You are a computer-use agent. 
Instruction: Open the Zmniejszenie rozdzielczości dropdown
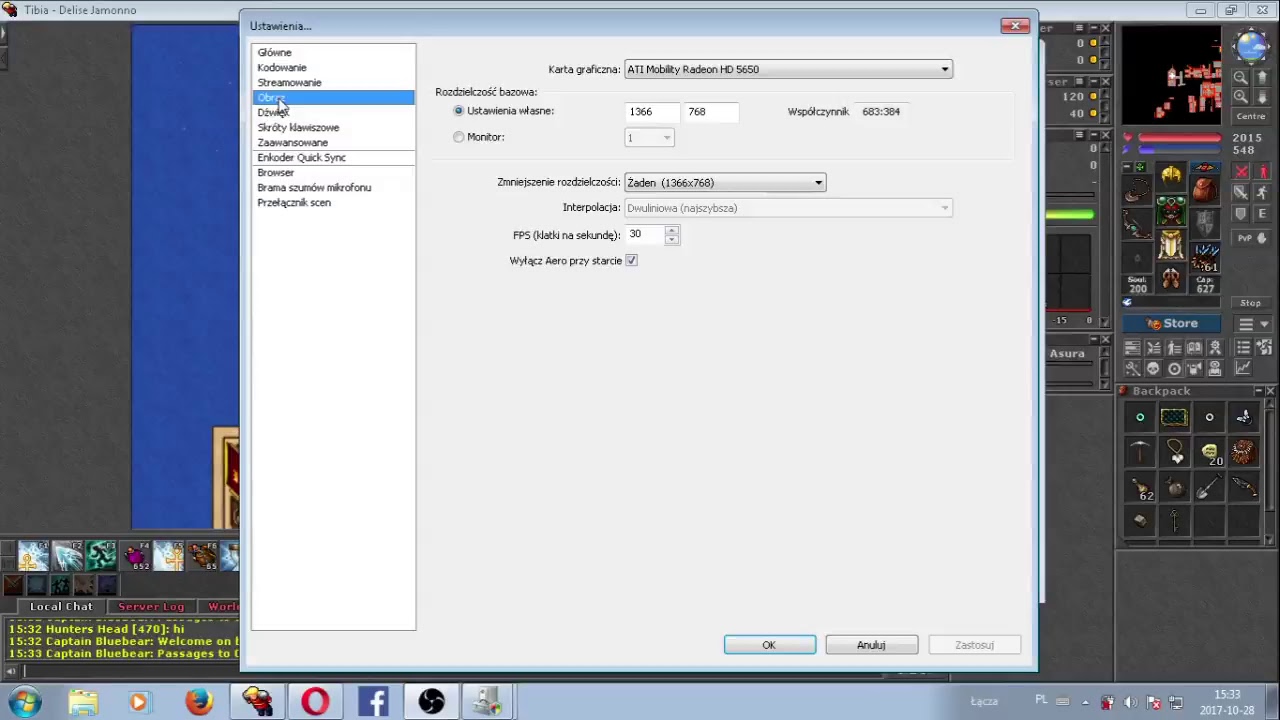click(725, 183)
